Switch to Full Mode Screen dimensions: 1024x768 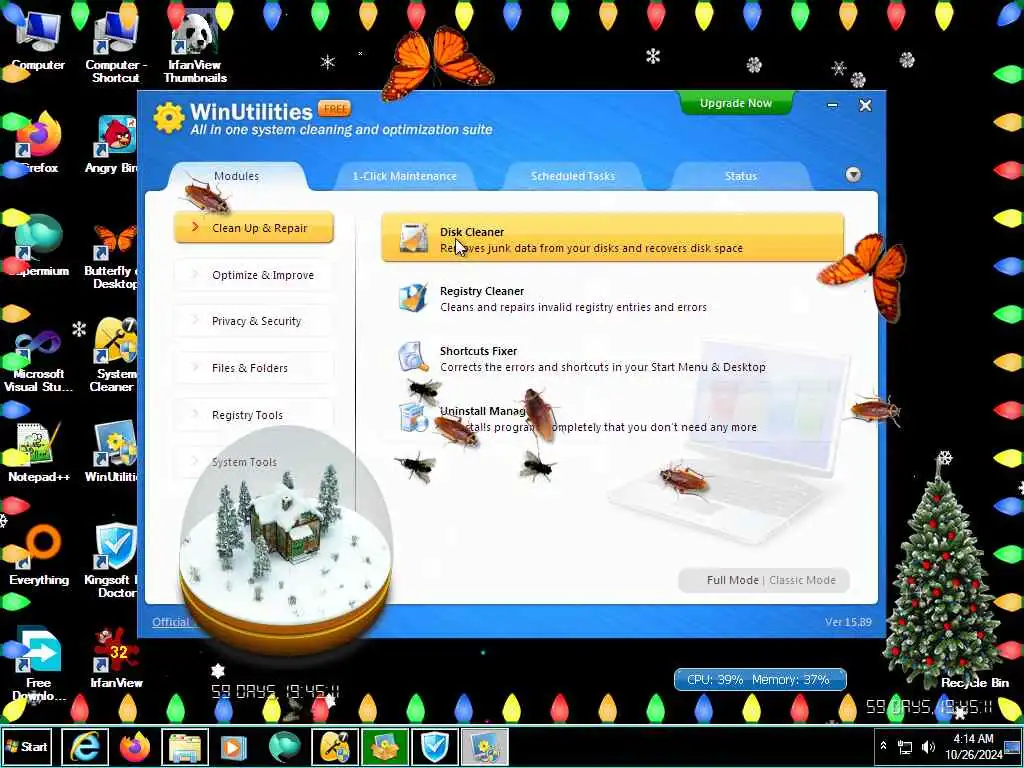point(732,580)
